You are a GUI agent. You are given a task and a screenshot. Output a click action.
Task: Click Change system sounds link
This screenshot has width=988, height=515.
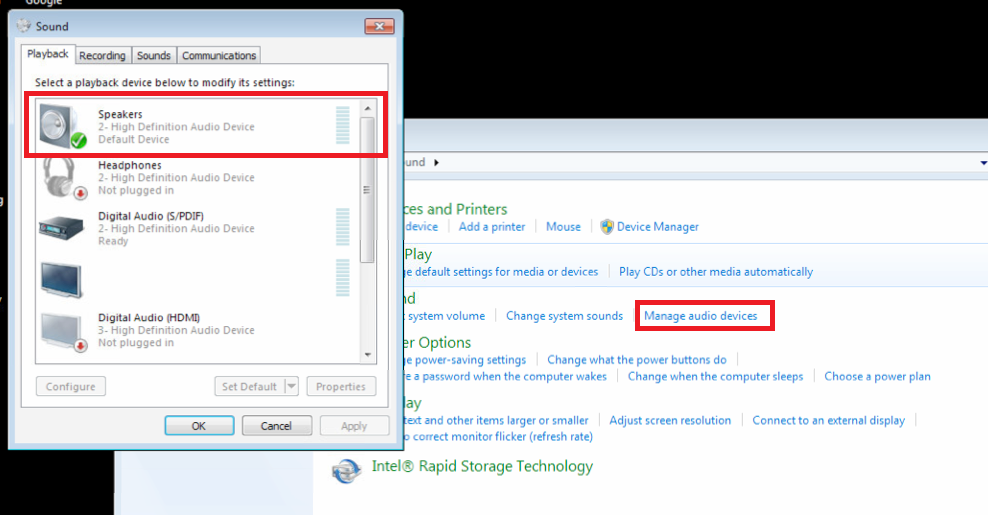(564, 316)
